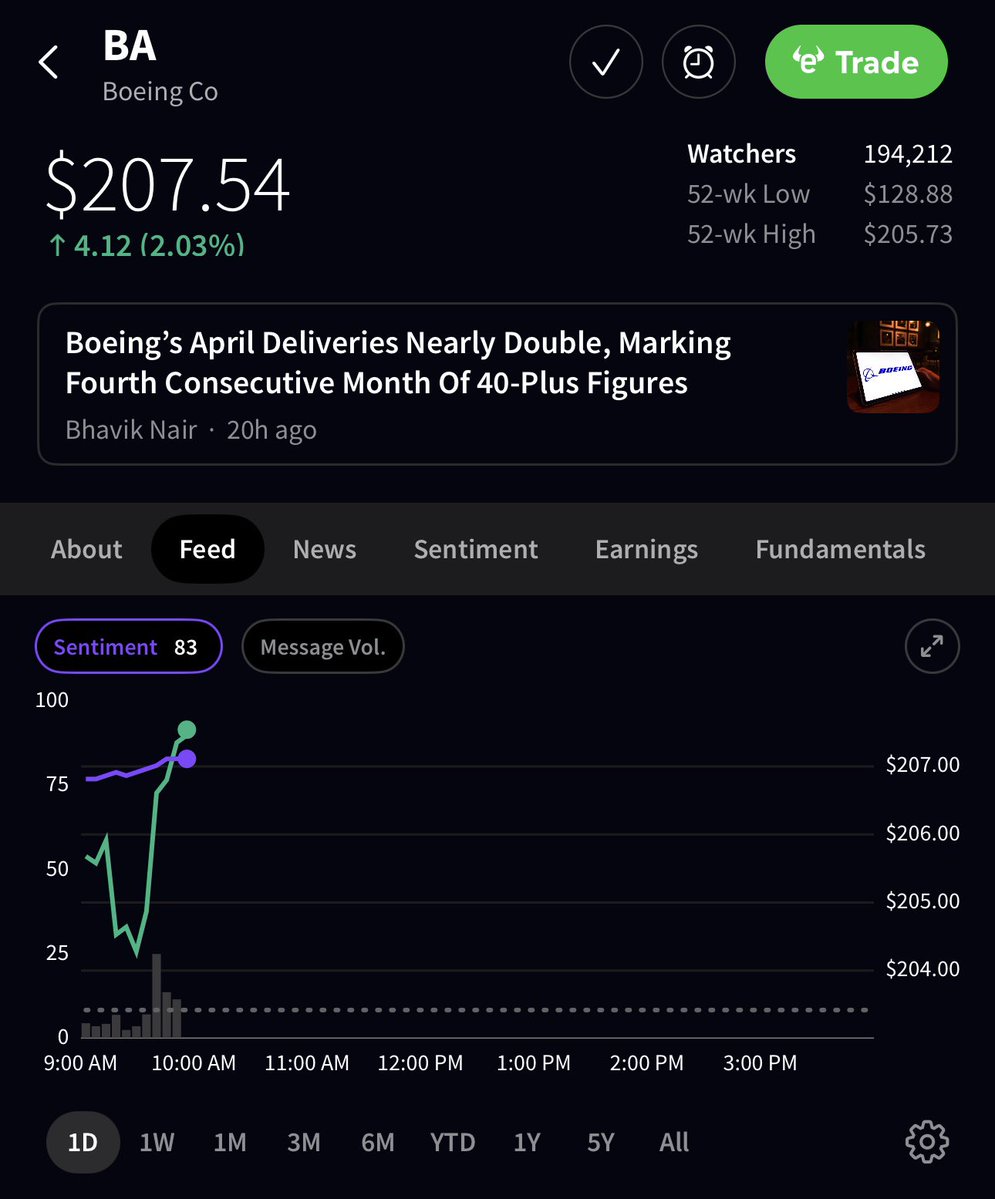Tap the green Trade button
Image resolution: width=995 pixels, height=1199 pixels.
856,62
